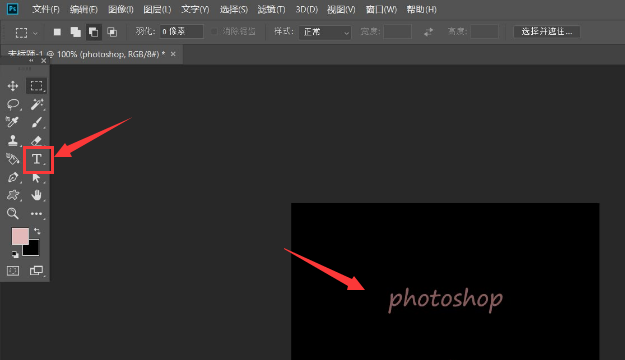Activate the Clone Stamp tool
625x360 pixels.
click(x=13, y=140)
